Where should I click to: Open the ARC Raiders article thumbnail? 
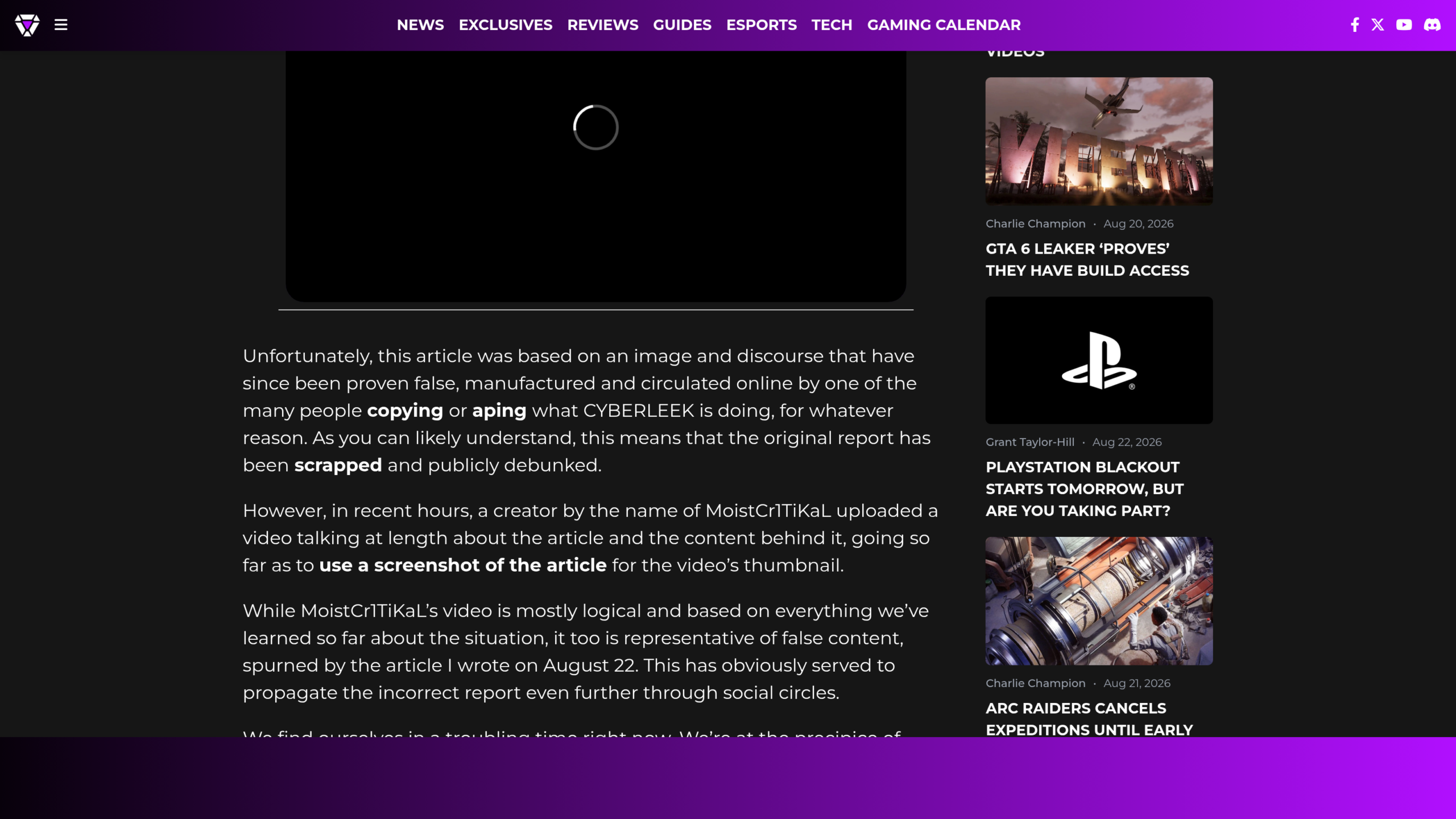[1099, 601]
